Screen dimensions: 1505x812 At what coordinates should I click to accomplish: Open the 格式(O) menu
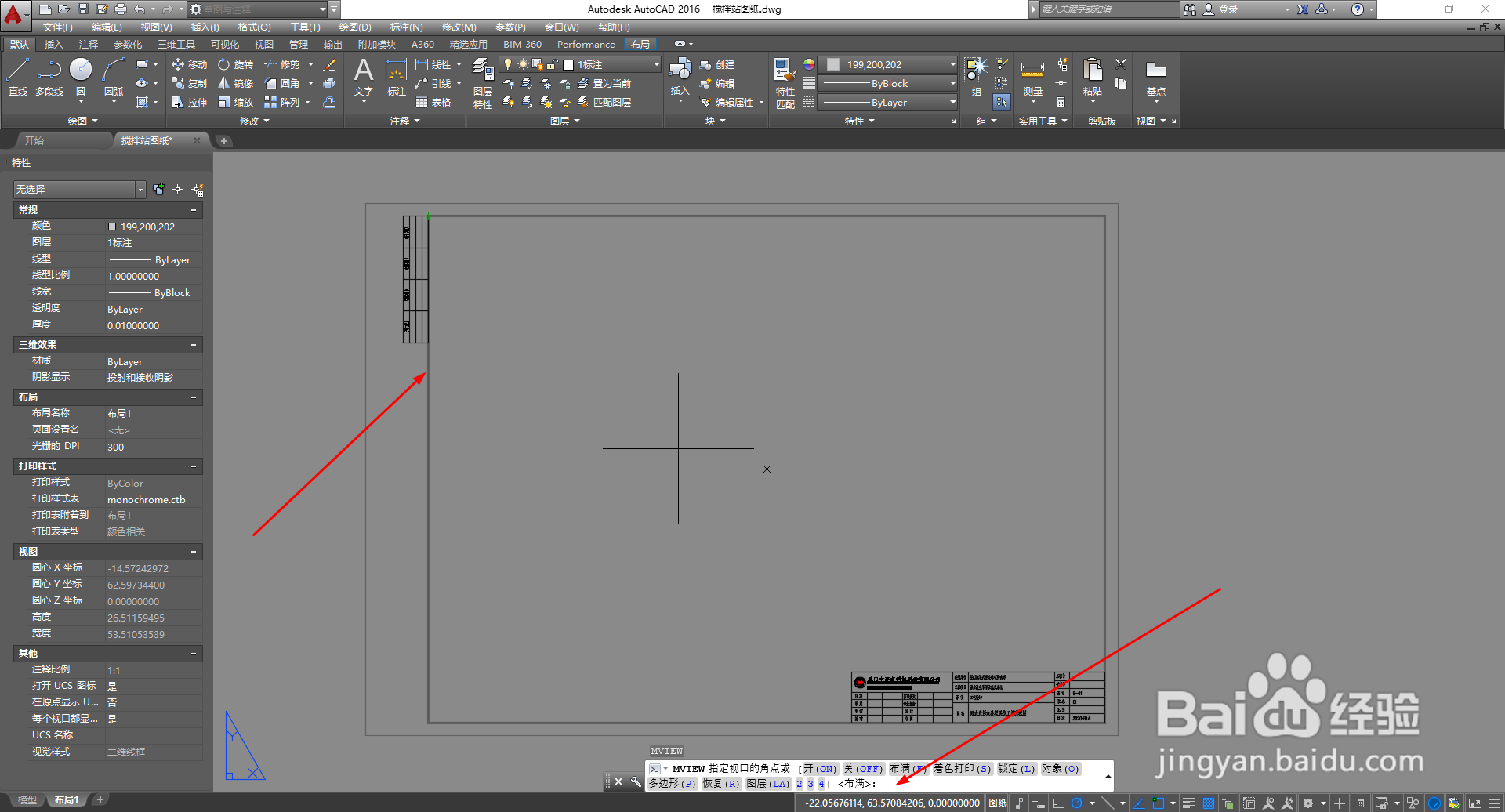pyautogui.click(x=255, y=27)
